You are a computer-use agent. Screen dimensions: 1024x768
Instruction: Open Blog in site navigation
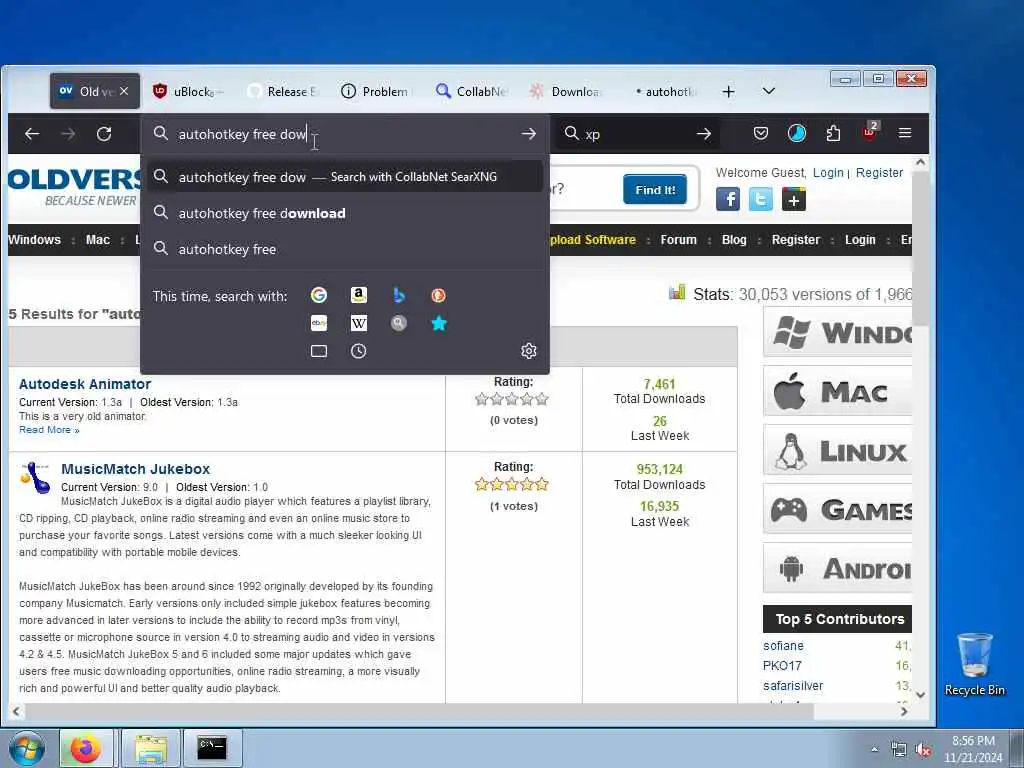point(734,240)
